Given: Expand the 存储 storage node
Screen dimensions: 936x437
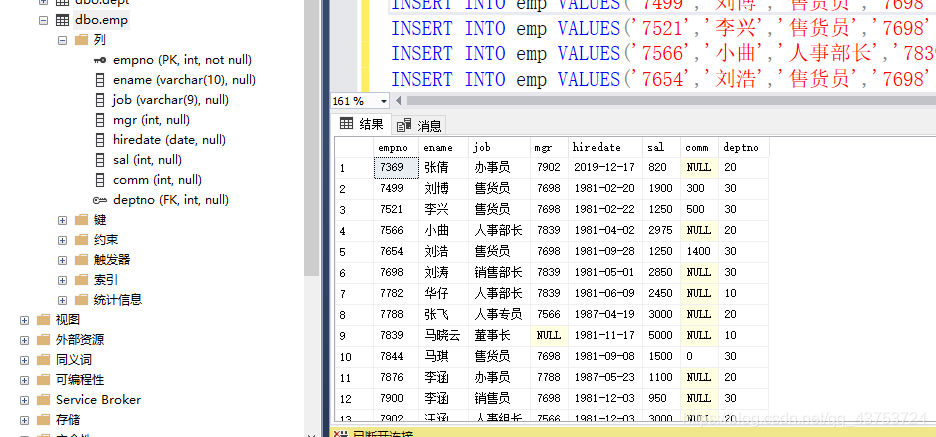Looking at the screenshot, I should (x=24, y=420).
